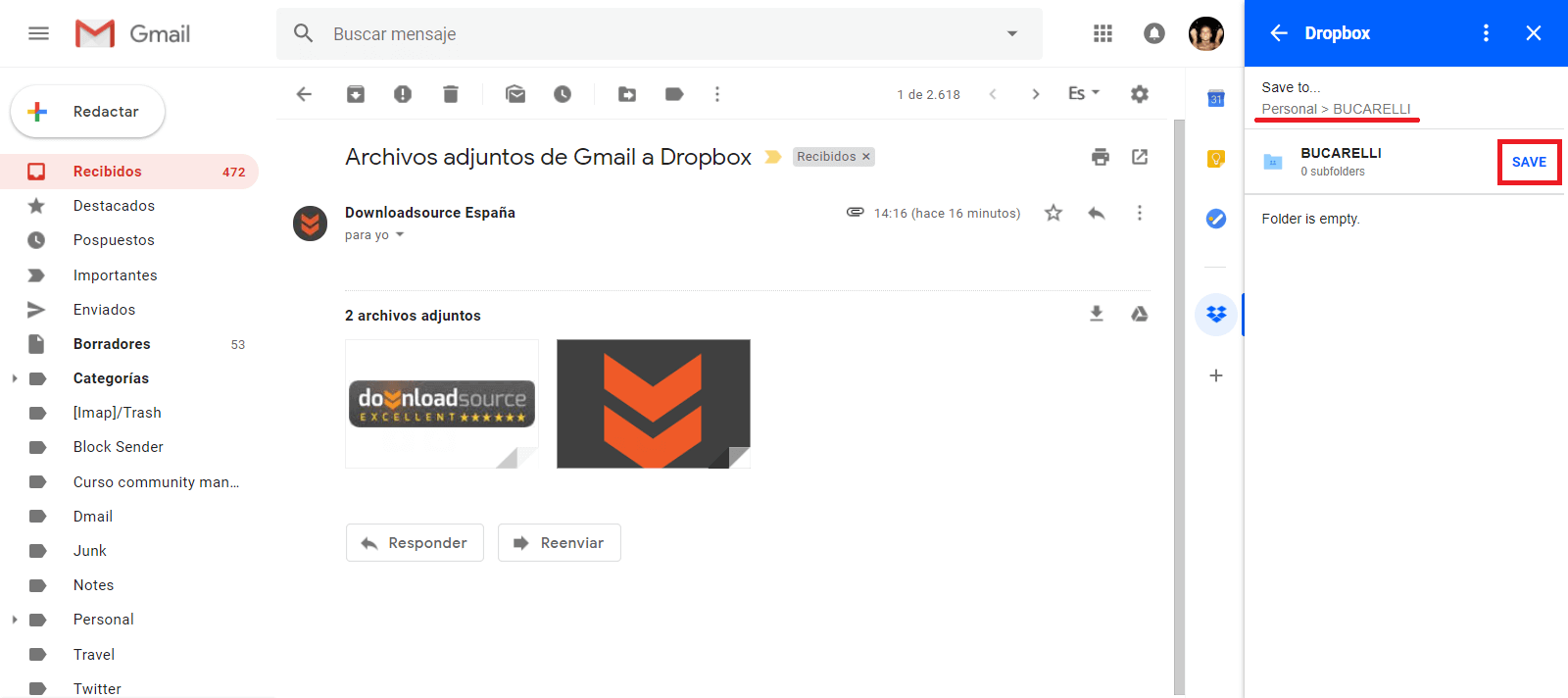Click Personal in Dropbox breadcrumb path
The height and width of the screenshot is (698, 1568).
[x=1289, y=109]
